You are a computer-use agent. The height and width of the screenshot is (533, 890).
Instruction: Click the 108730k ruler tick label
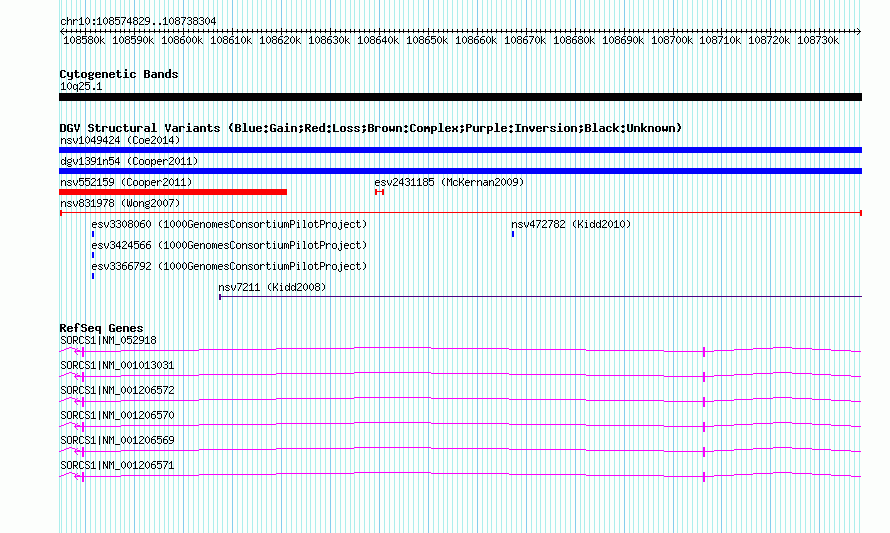point(818,40)
